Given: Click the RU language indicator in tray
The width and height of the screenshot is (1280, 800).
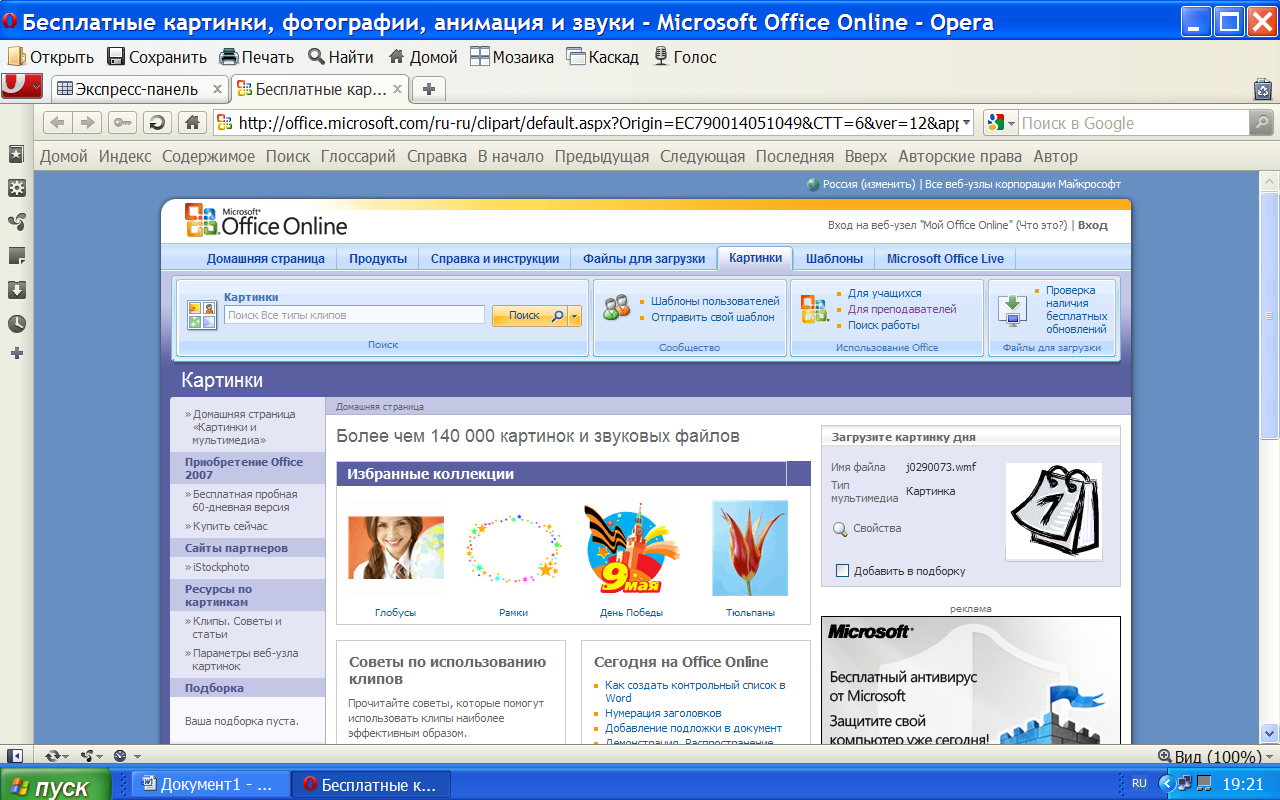Looking at the screenshot, I should tap(1139, 783).
